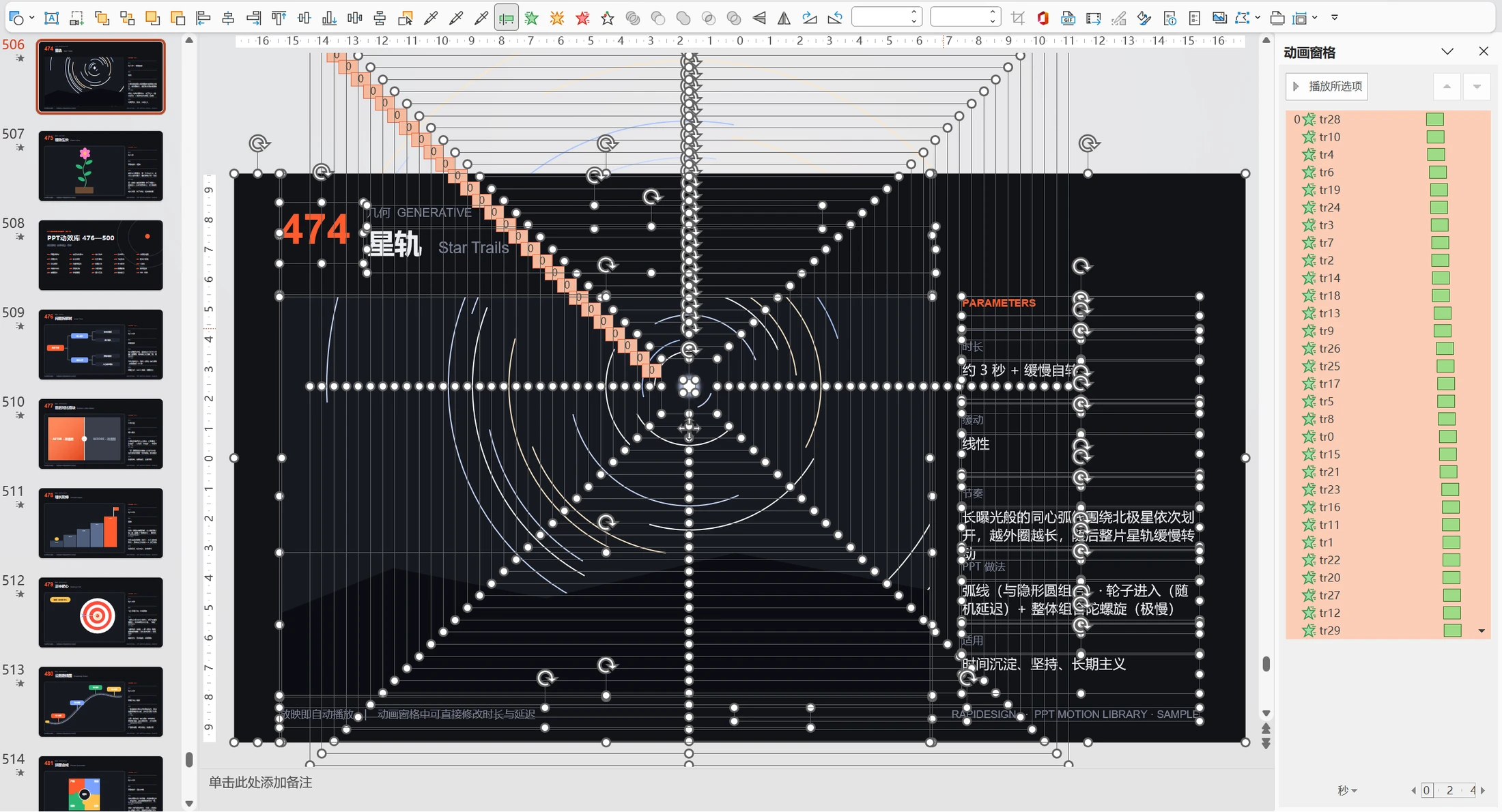Add a motion path animation

608,18
